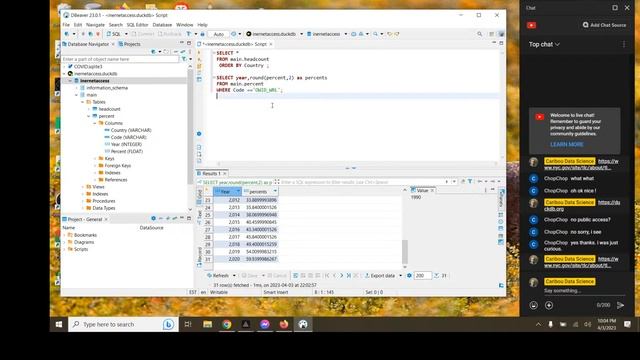Open the percents column header dropdown
The width and height of the screenshot is (640, 360).
pos(275,191)
